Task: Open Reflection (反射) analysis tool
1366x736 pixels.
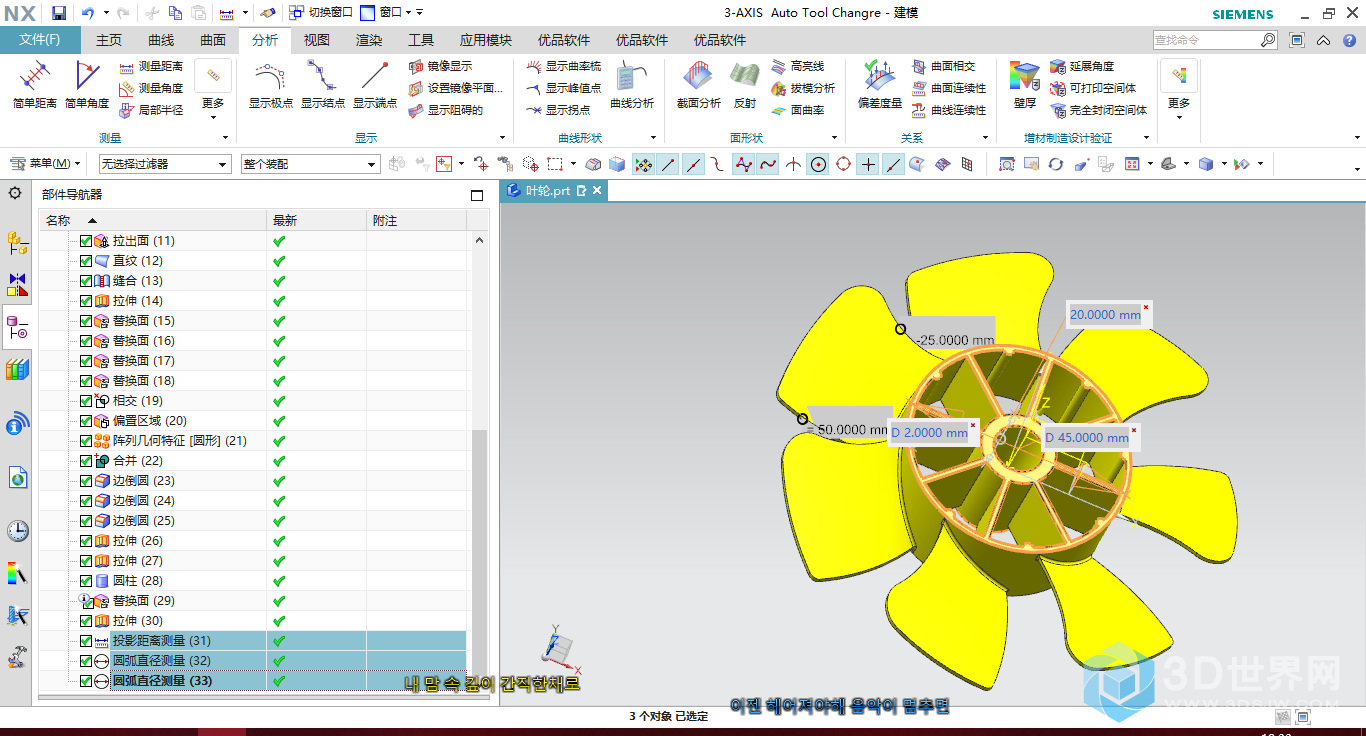Action: [745, 85]
